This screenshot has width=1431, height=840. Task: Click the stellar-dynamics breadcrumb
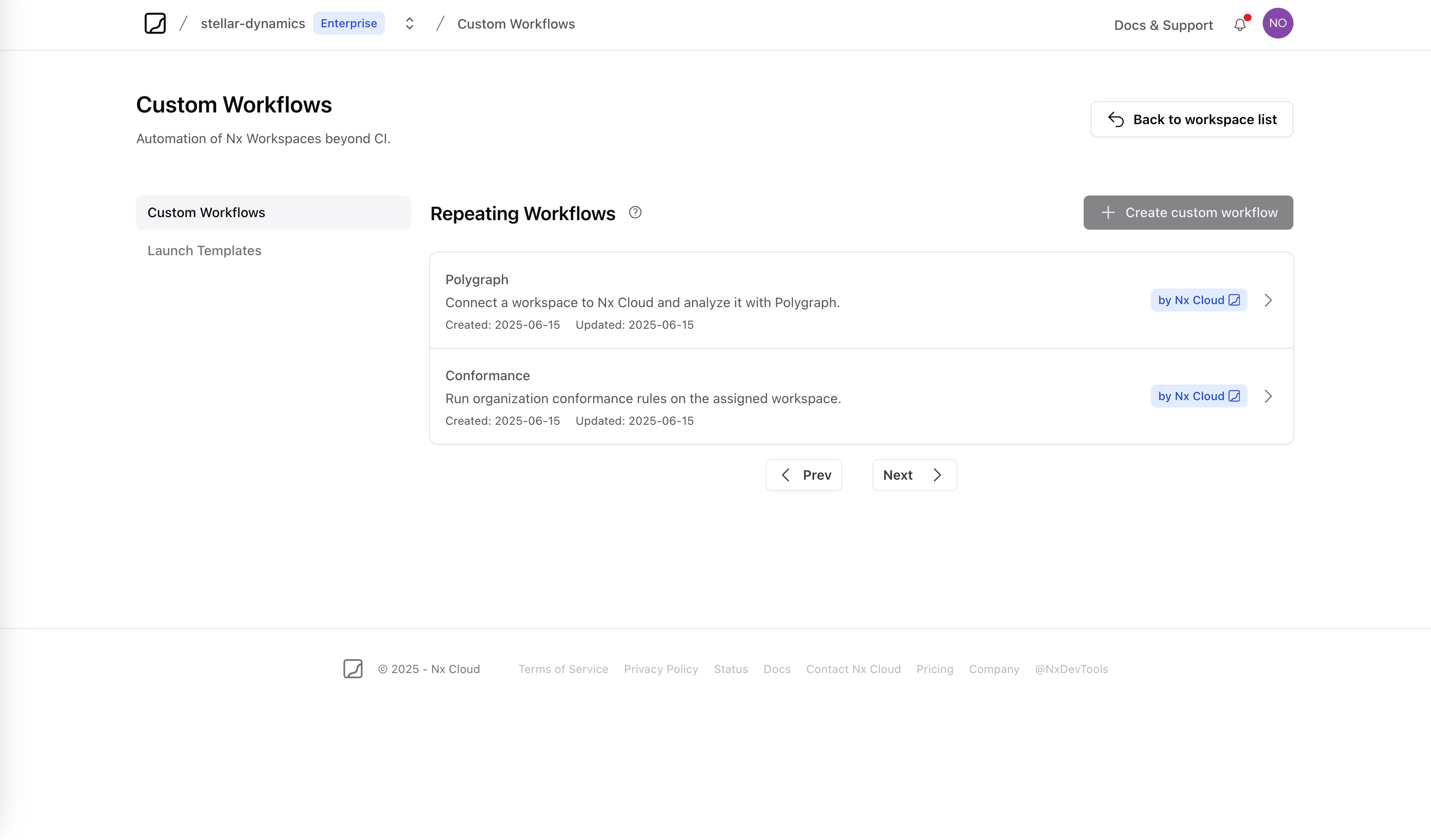[253, 23]
